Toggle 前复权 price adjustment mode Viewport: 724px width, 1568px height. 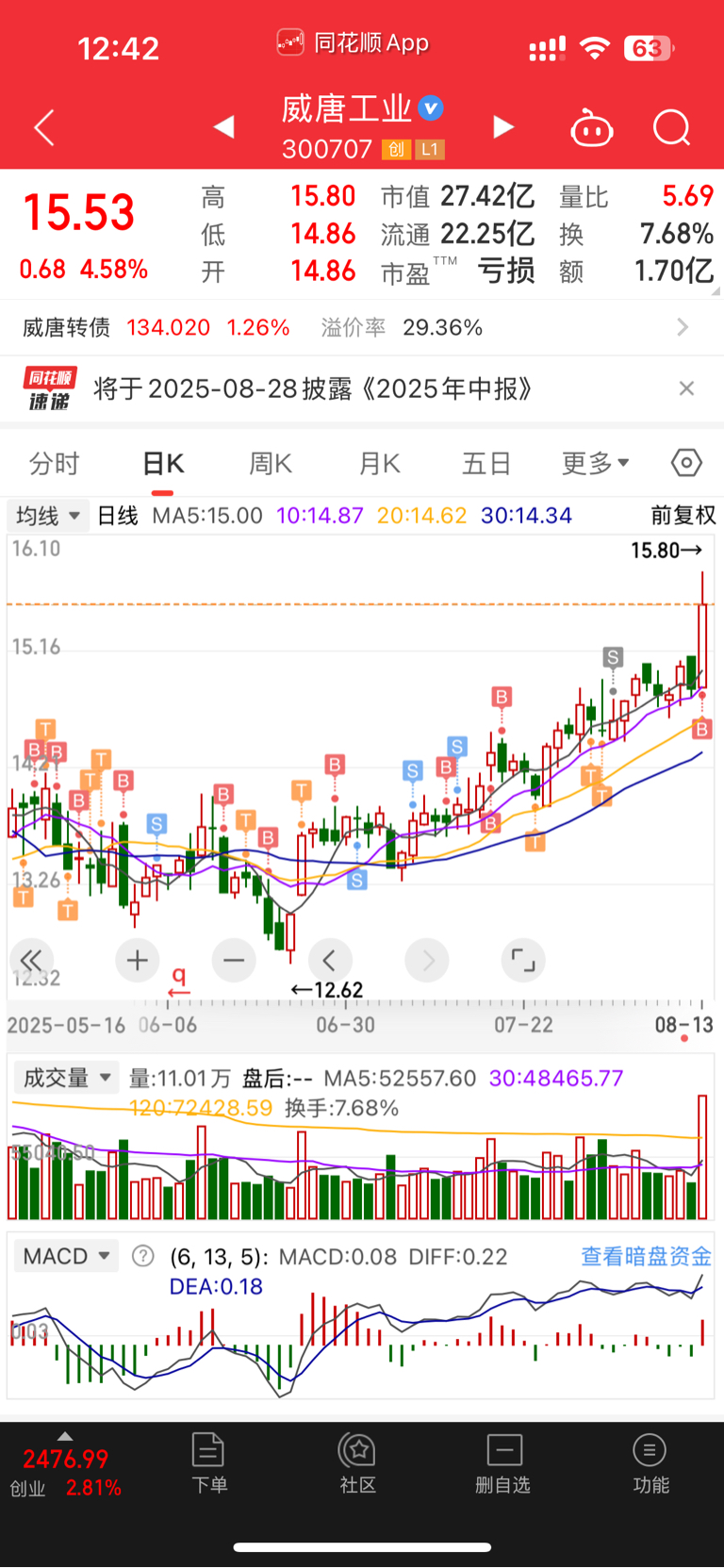tap(683, 516)
